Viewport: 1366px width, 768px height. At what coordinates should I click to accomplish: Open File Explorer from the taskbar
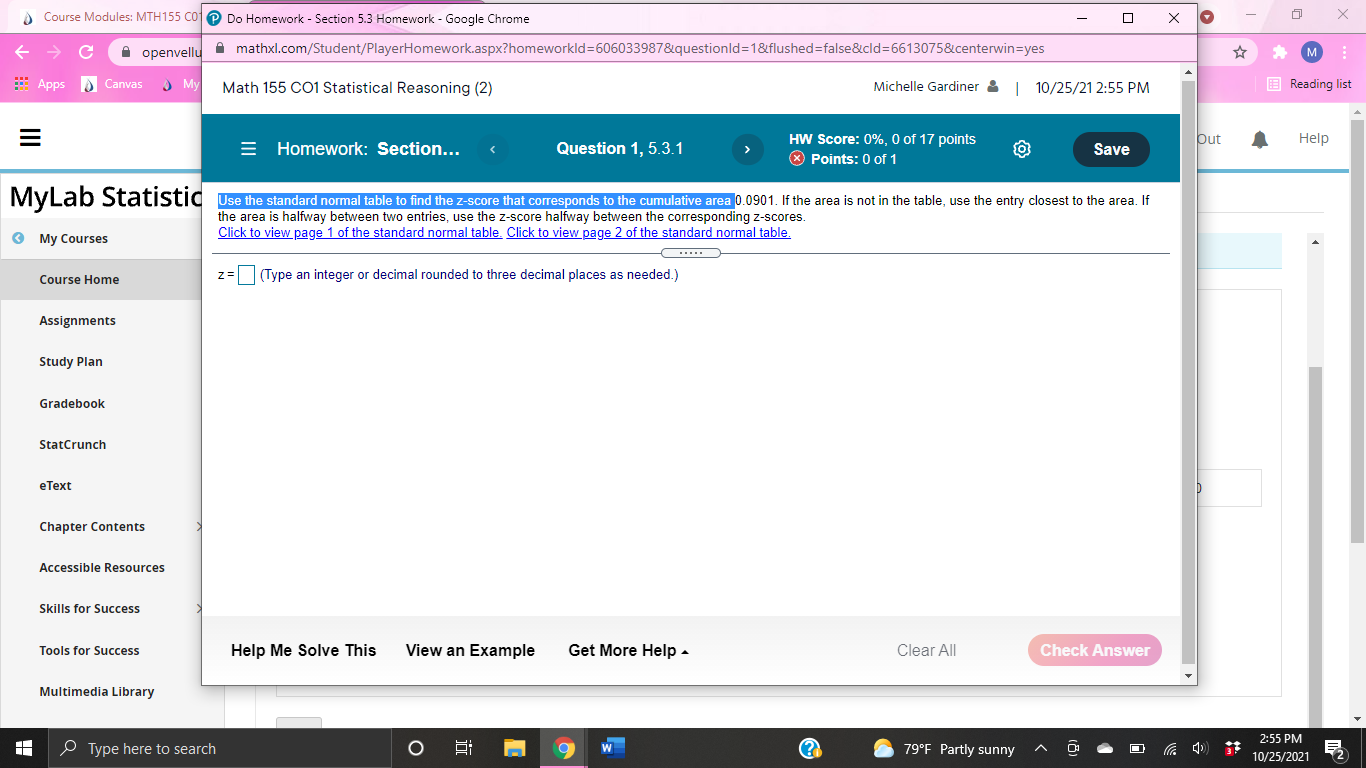pyautogui.click(x=514, y=748)
